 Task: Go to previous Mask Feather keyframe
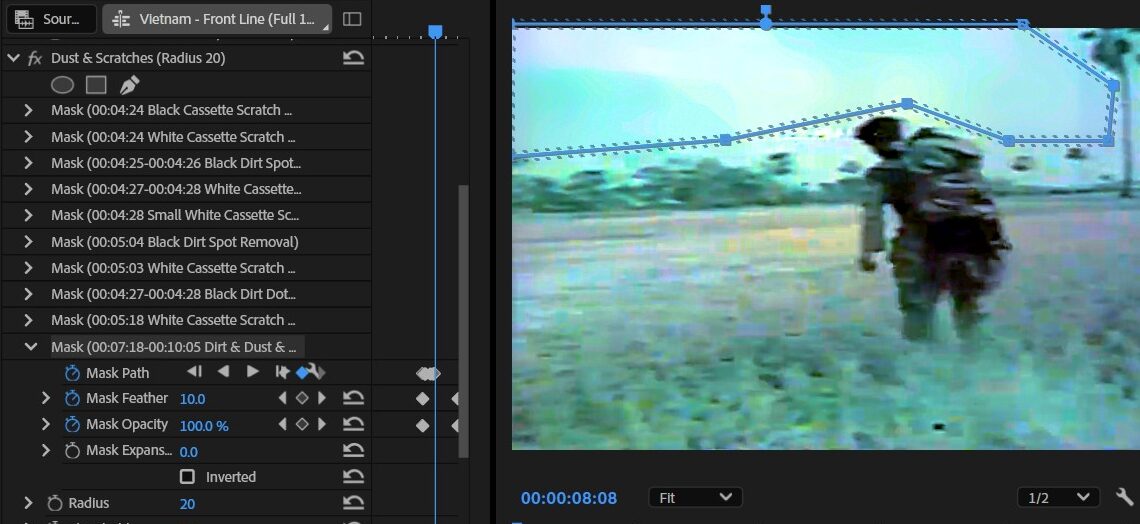283,398
